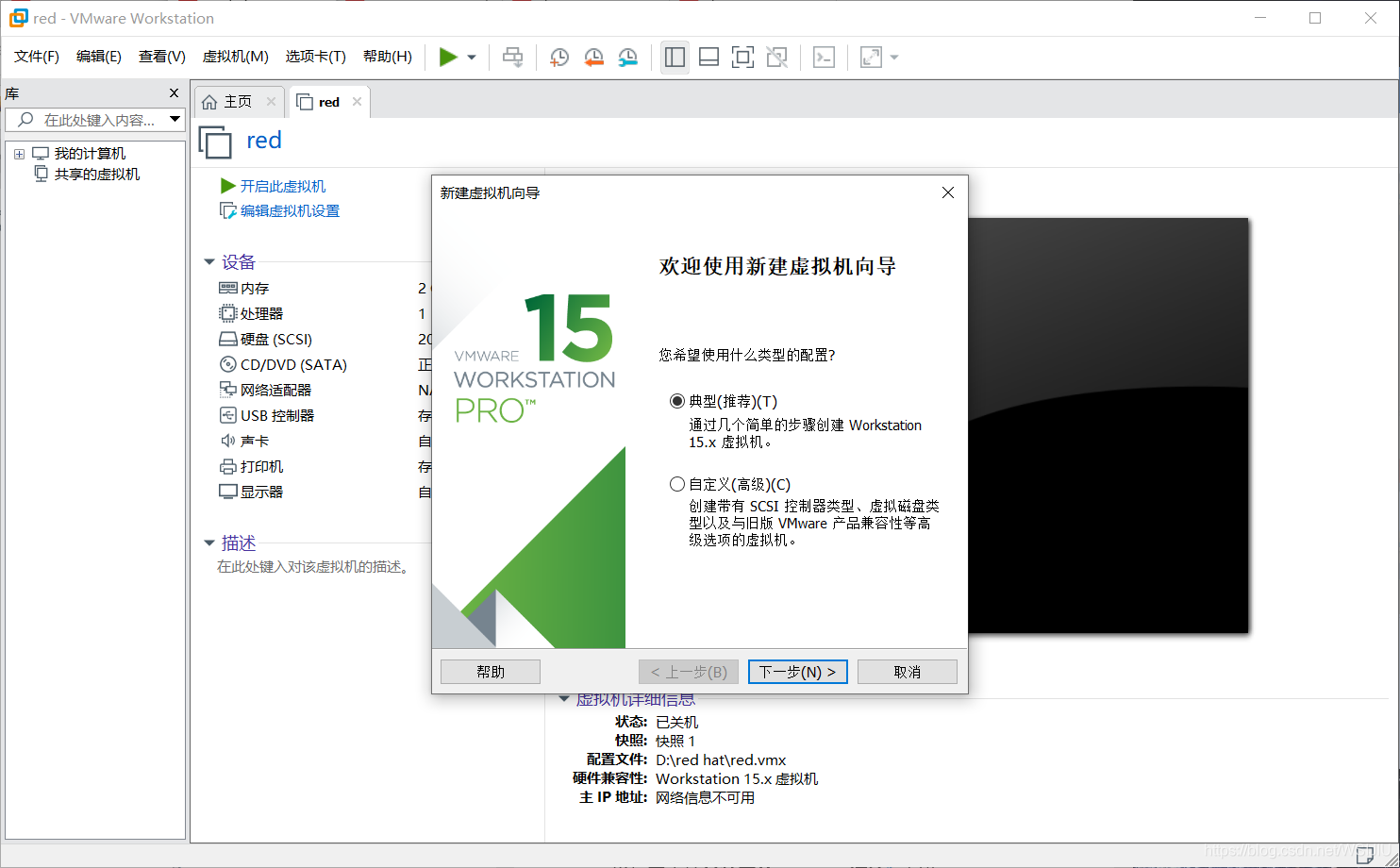
Task: Click the Send Ctrl+Alt+Del toolbar icon
Action: point(512,58)
